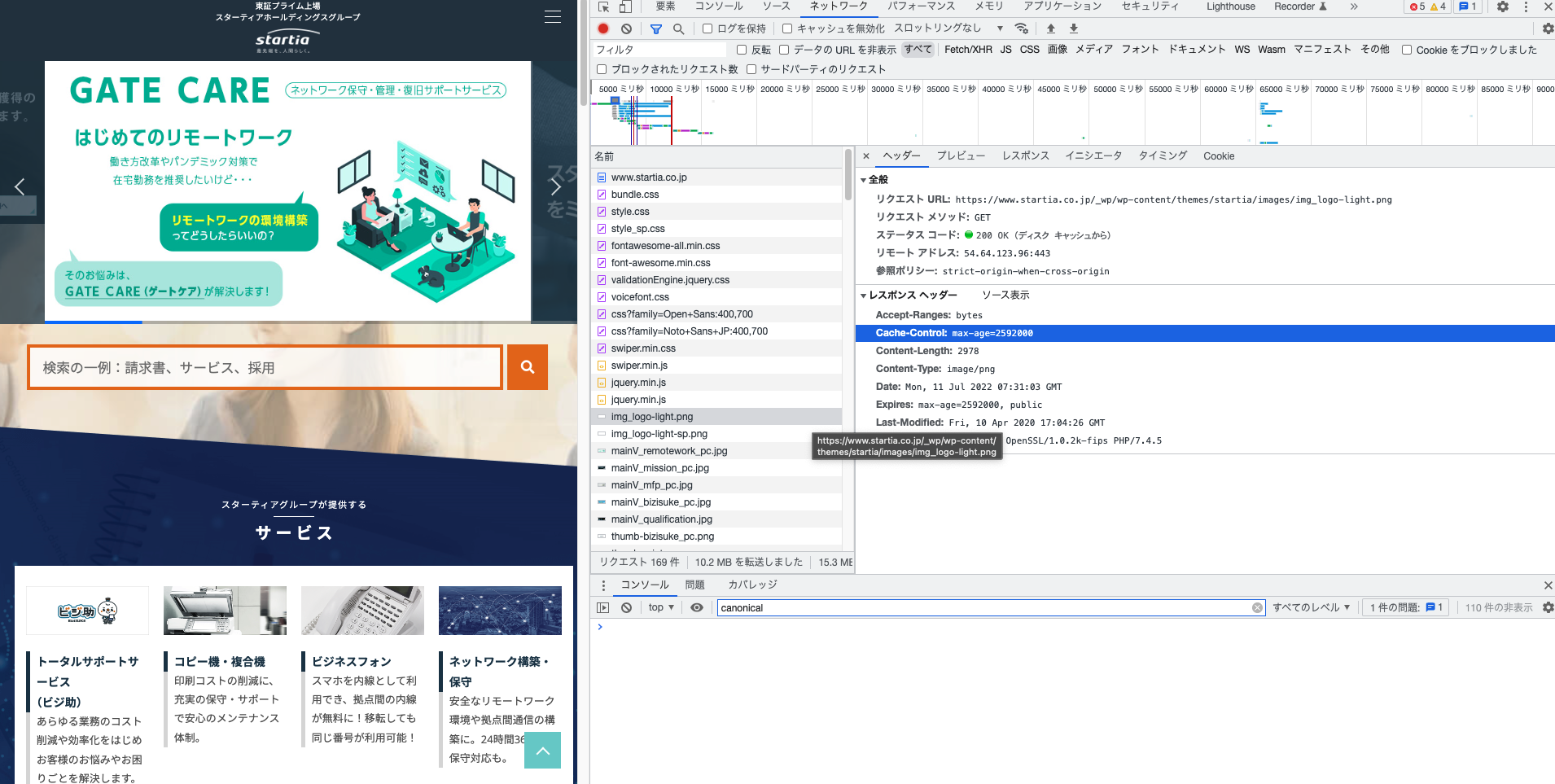Check データの URL を非表示 checkbox
The height and width of the screenshot is (784, 1555).
784,50
